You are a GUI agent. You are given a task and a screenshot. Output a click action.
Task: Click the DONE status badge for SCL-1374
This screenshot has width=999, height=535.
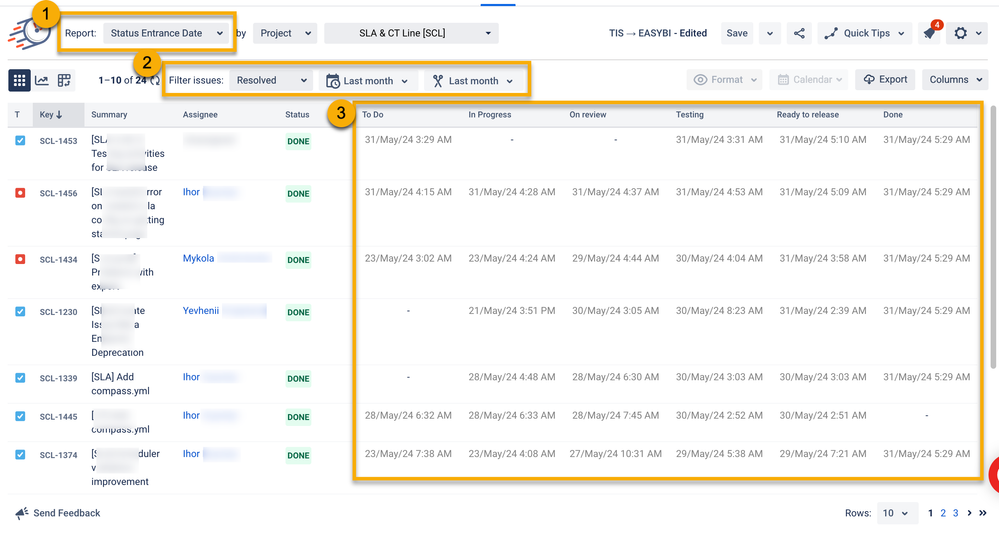click(x=298, y=455)
